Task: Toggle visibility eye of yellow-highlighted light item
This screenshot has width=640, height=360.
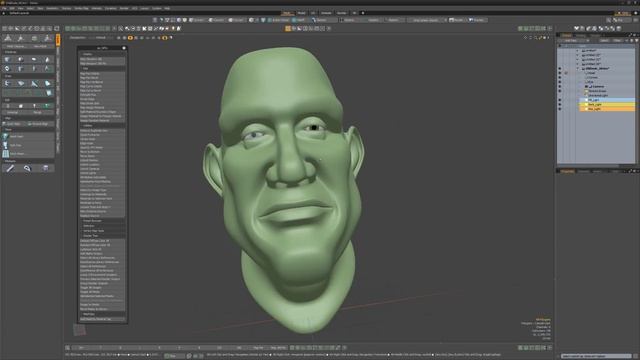Action: [x=560, y=104]
